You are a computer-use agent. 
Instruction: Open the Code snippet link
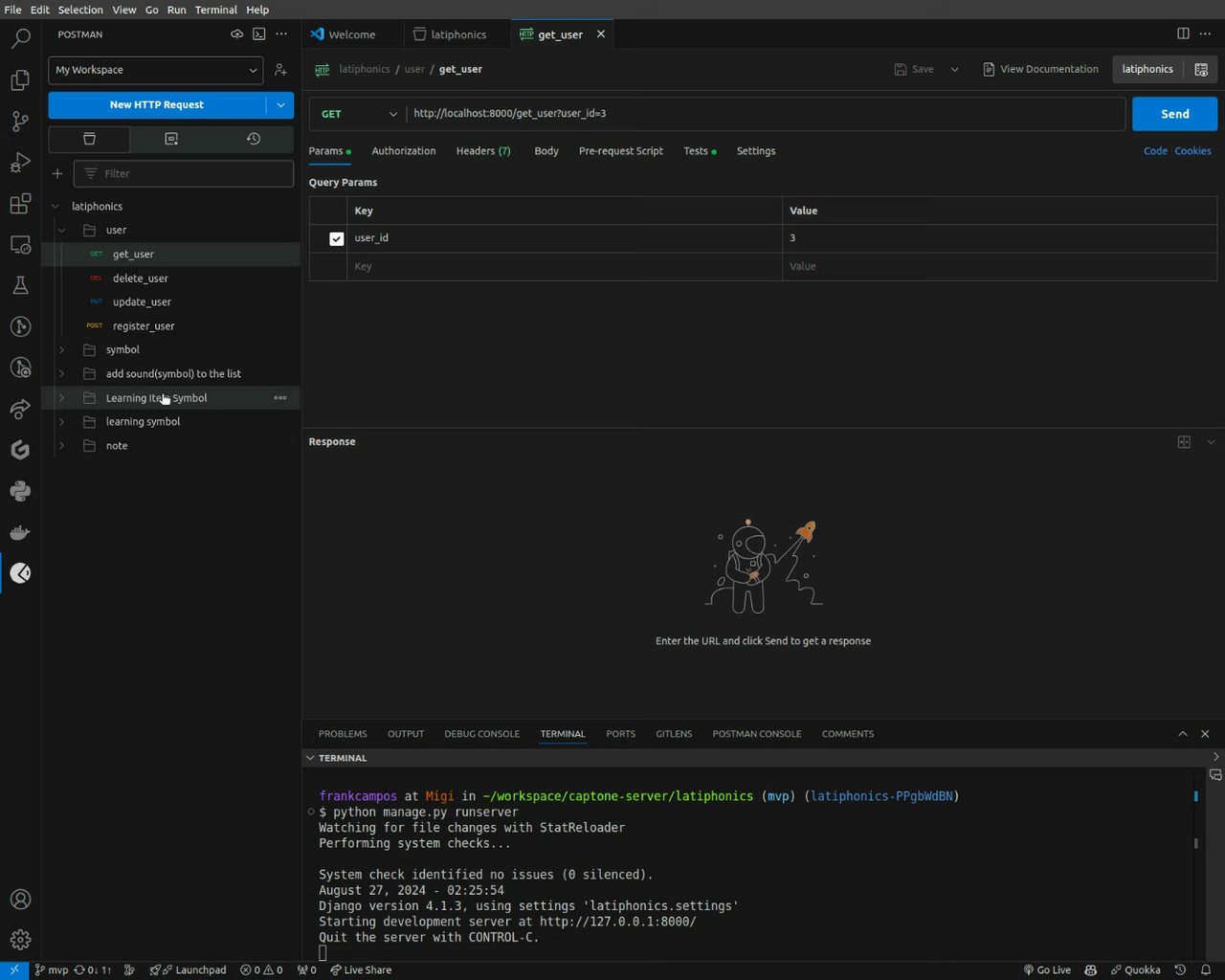click(x=1155, y=151)
